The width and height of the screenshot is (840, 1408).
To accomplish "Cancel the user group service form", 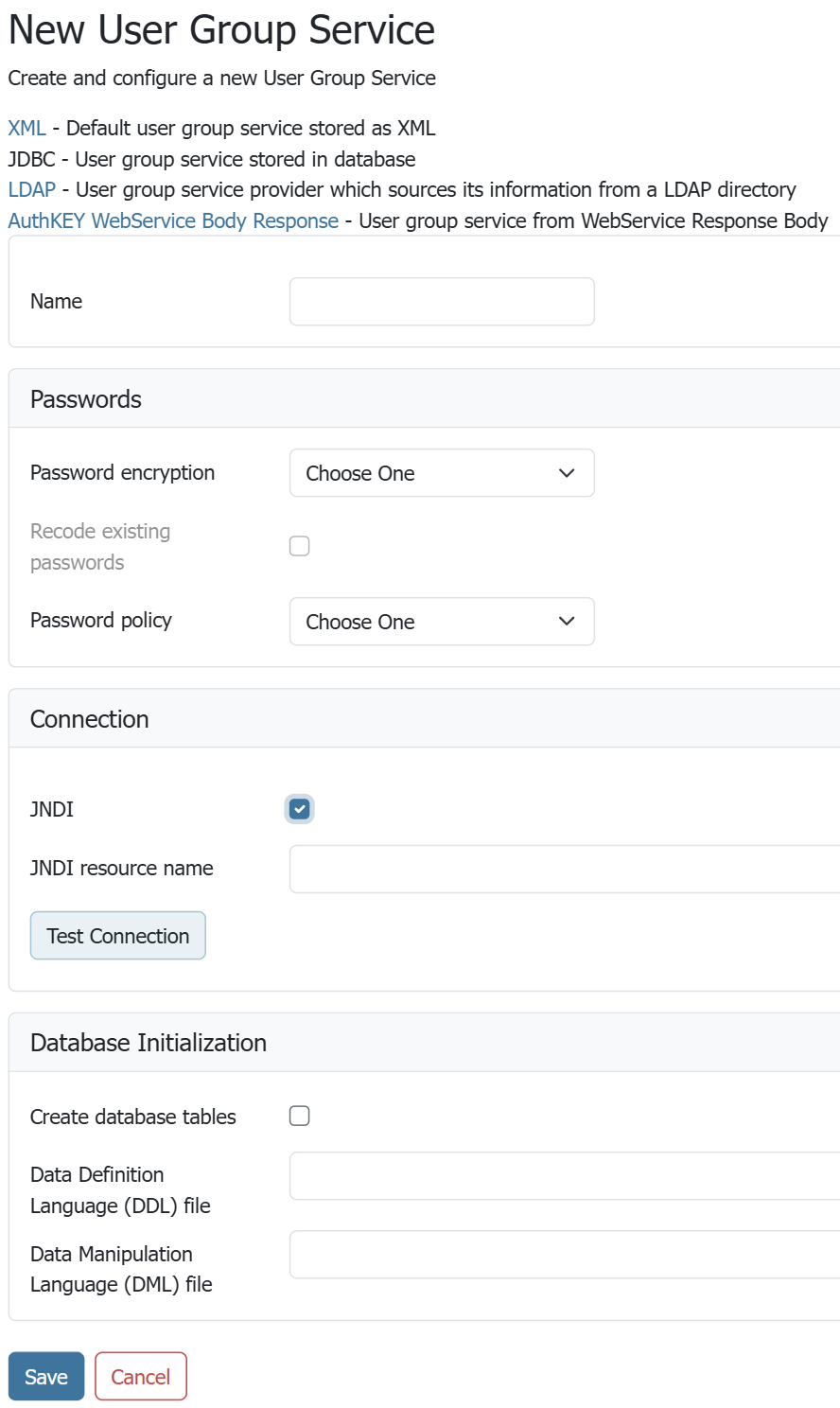I will pos(141,1377).
